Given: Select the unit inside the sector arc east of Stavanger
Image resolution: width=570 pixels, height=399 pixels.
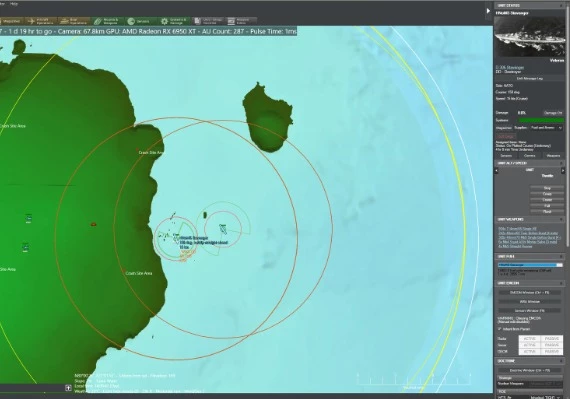Looking at the screenshot, I should [223, 229].
